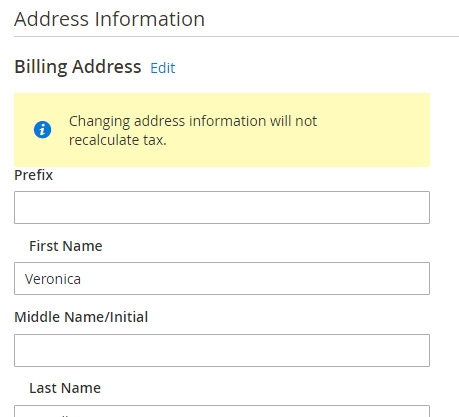
Task: Click the First Name label
Action: pos(66,246)
